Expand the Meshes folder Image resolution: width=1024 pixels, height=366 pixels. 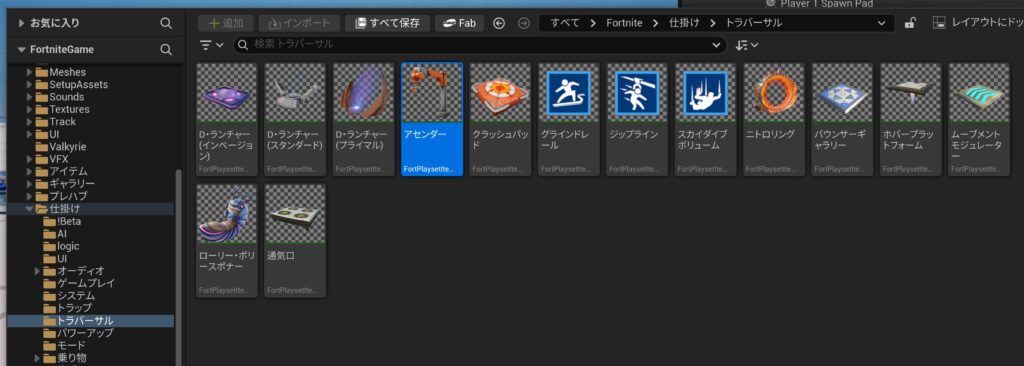[x=29, y=73]
